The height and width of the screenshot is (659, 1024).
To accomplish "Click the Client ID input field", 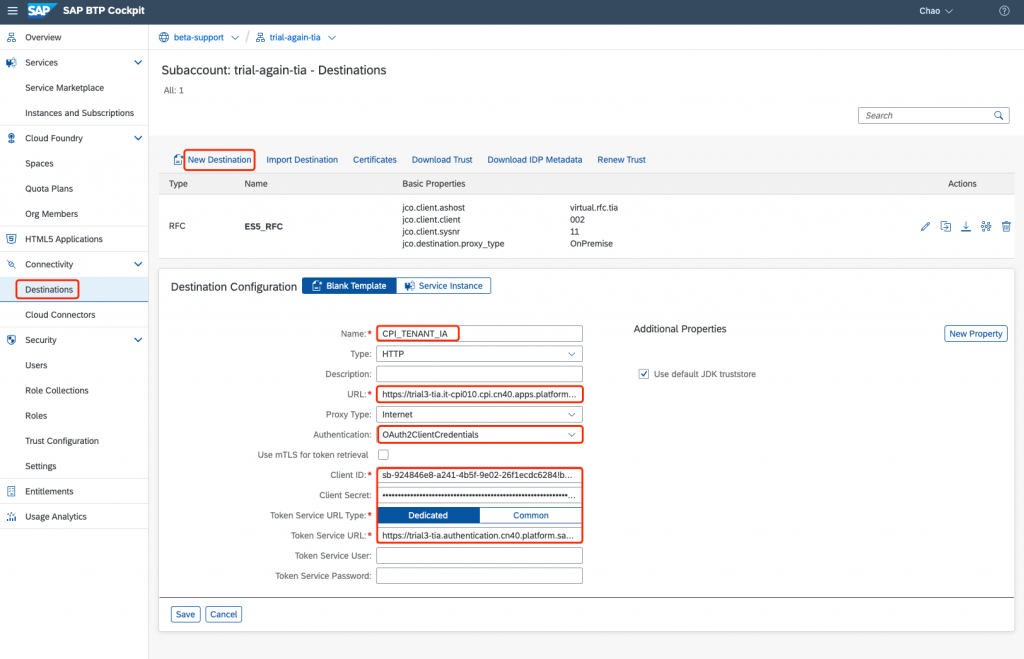I will pyautogui.click(x=479, y=475).
